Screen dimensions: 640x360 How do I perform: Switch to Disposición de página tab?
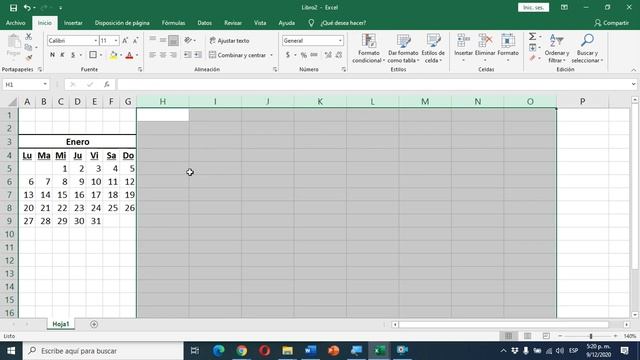pyautogui.click(x=122, y=23)
